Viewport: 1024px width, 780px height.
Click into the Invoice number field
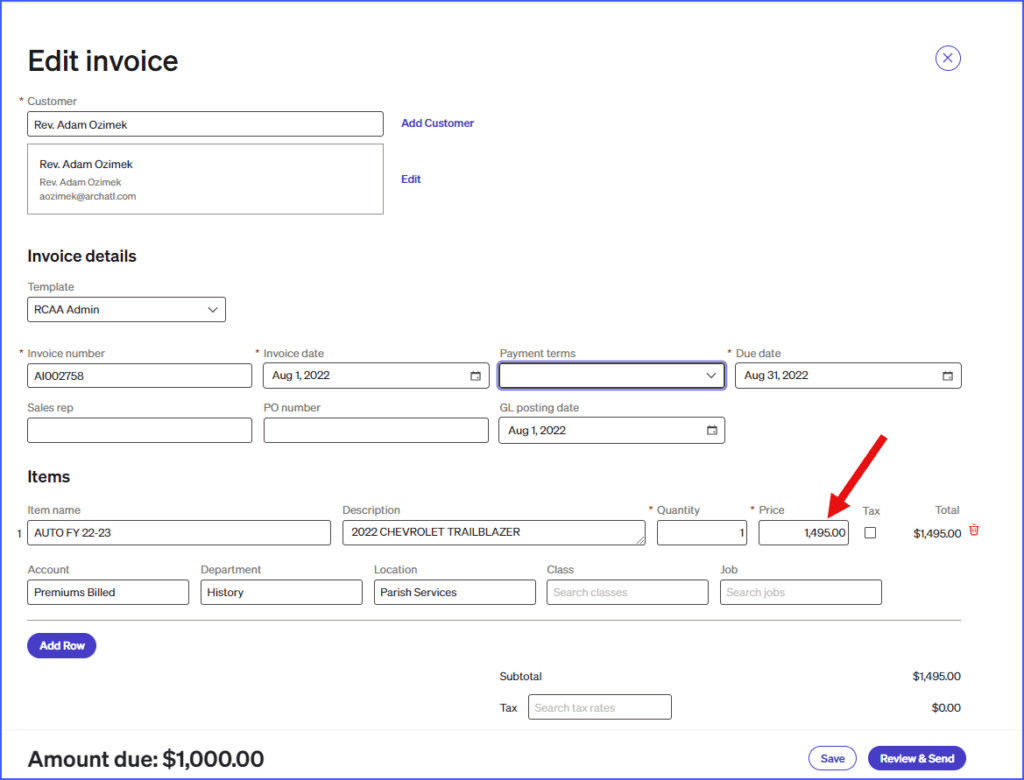(x=139, y=376)
